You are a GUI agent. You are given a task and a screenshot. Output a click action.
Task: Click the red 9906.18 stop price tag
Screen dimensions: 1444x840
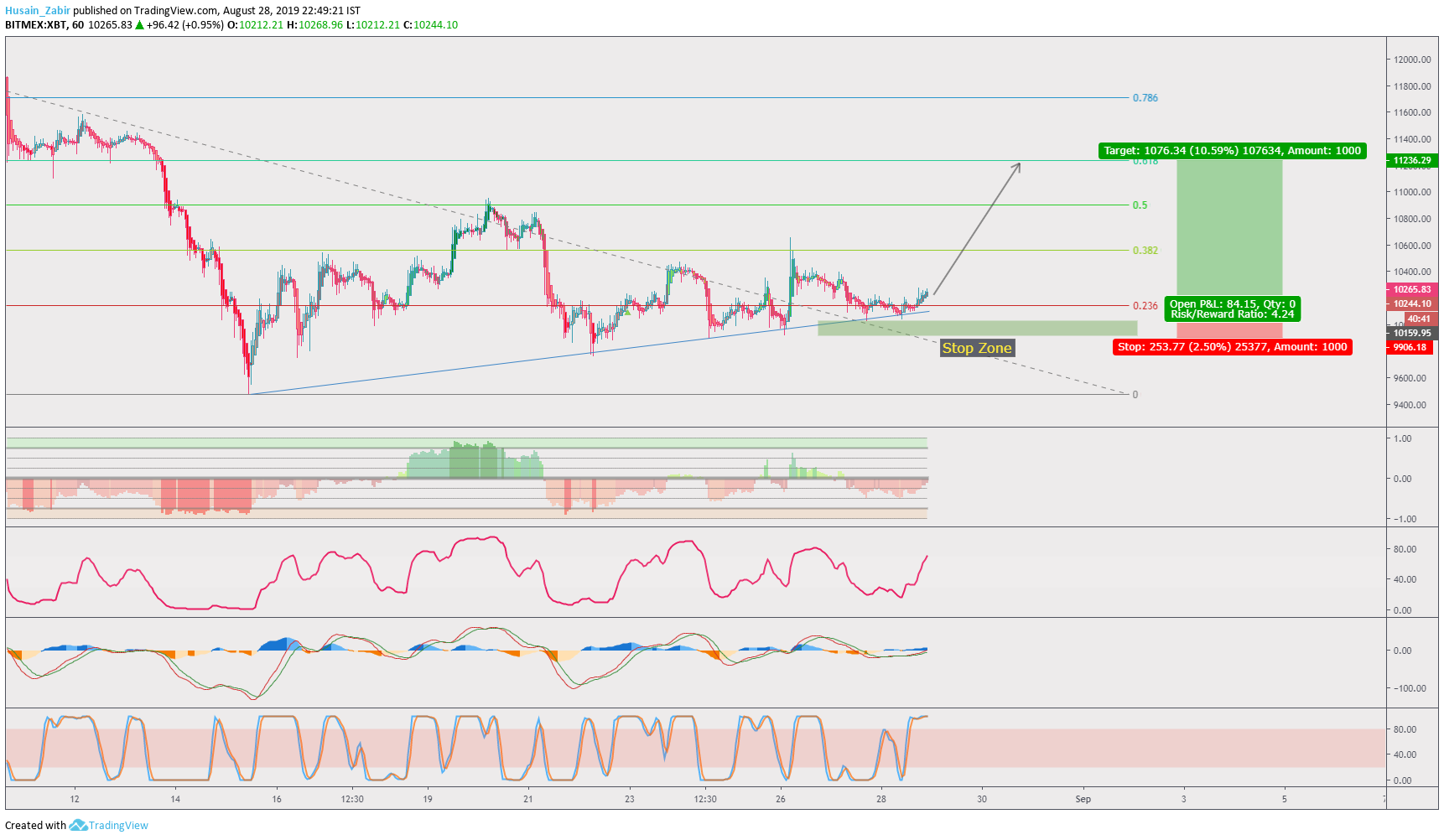pyautogui.click(x=1410, y=347)
